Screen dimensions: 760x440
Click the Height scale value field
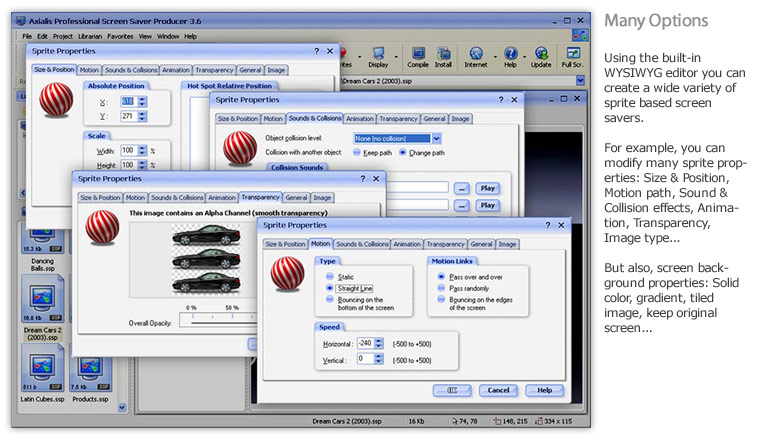pyautogui.click(x=129, y=165)
